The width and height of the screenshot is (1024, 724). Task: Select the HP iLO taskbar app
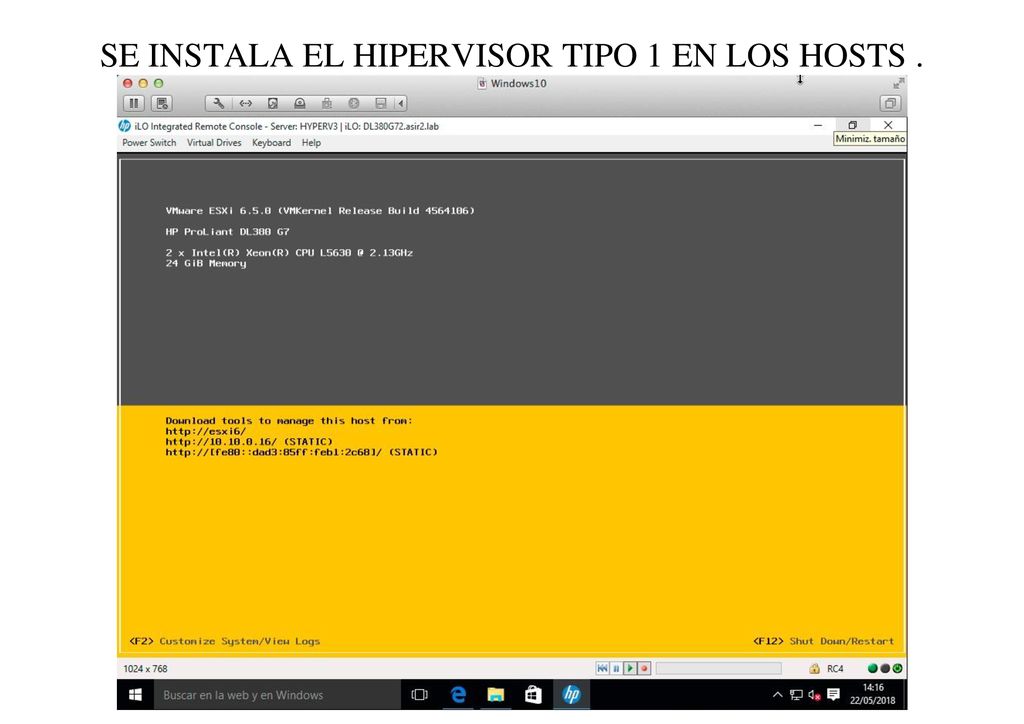[571, 695]
